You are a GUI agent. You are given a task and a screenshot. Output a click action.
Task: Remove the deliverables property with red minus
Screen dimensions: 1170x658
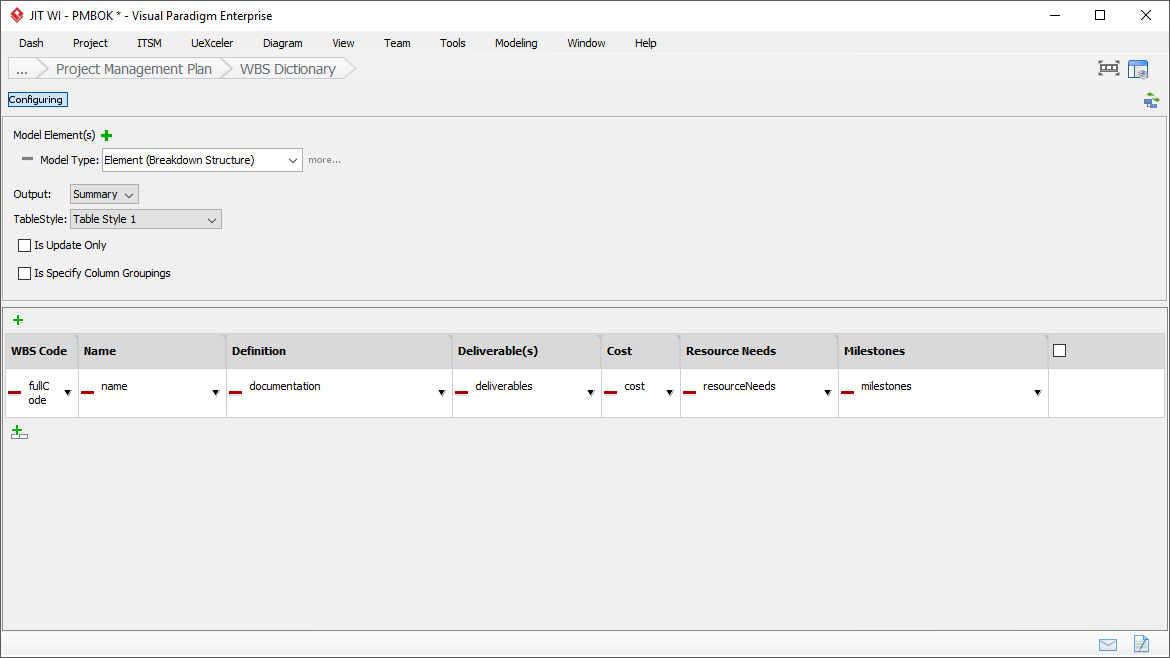(461, 392)
